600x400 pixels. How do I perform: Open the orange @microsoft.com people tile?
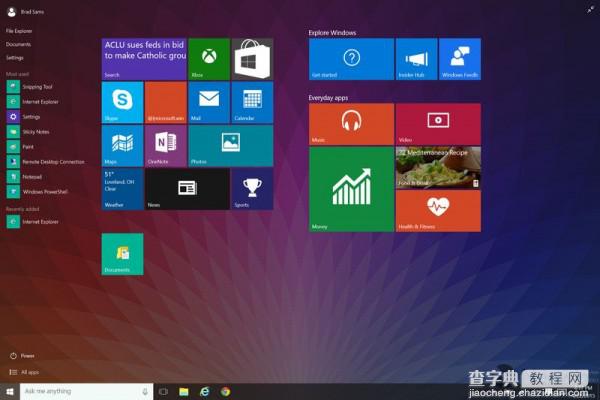166,102
